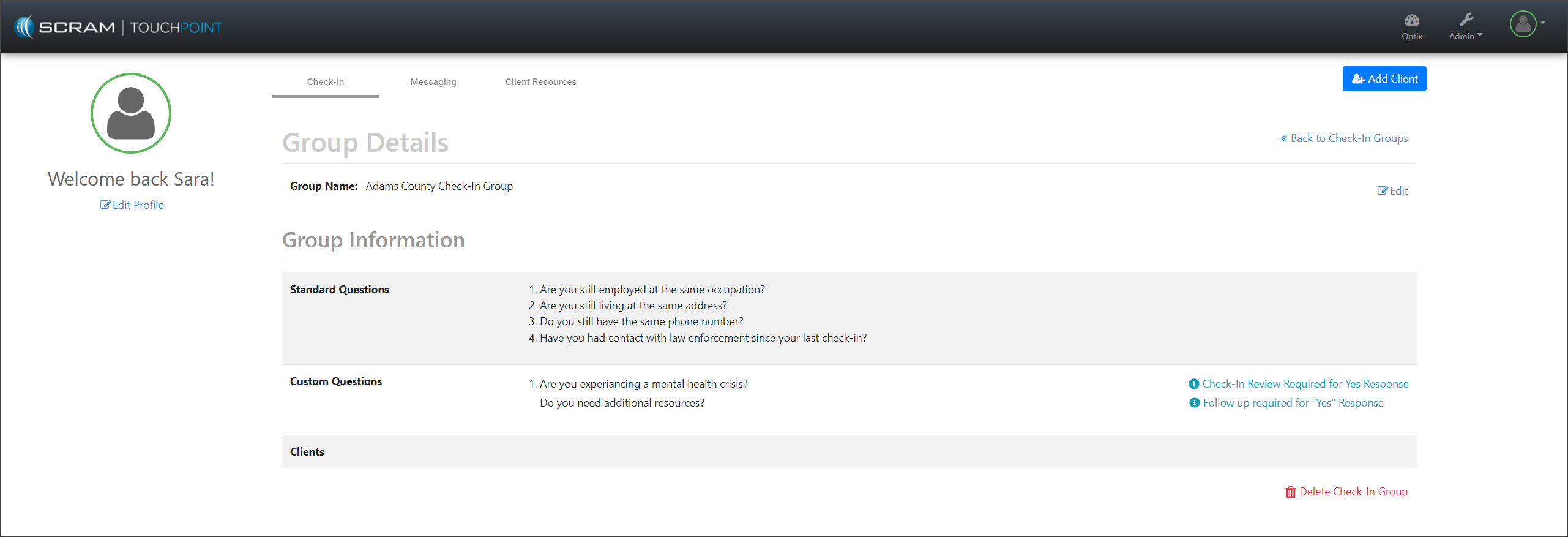The height and width of the screenshot is (537, 1568).
Task: Click info icon for Check-In Review Required
Action: click(x=1193, y=384)
